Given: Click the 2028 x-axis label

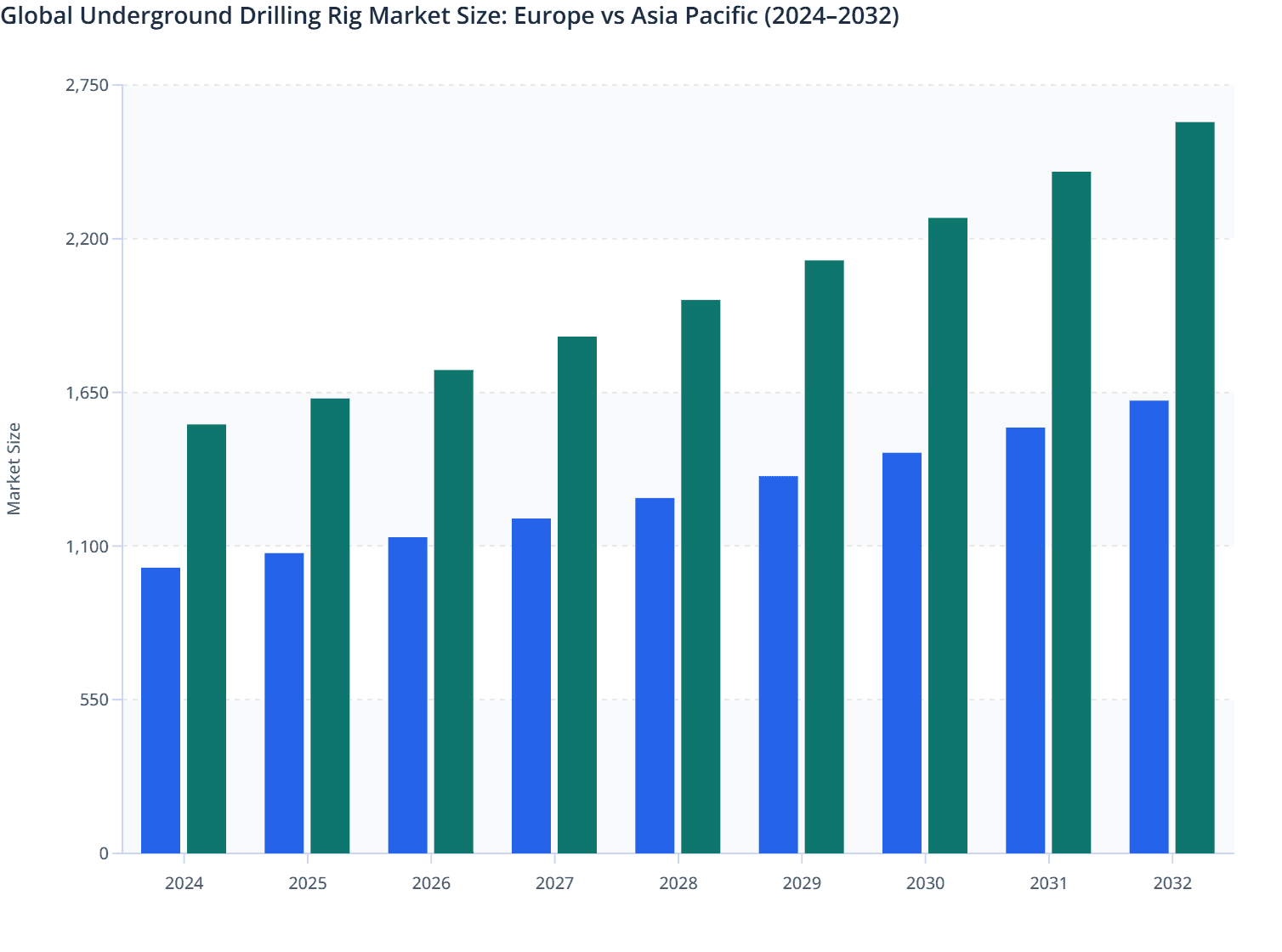Looking at the screenshot, I should coord(677,884).
